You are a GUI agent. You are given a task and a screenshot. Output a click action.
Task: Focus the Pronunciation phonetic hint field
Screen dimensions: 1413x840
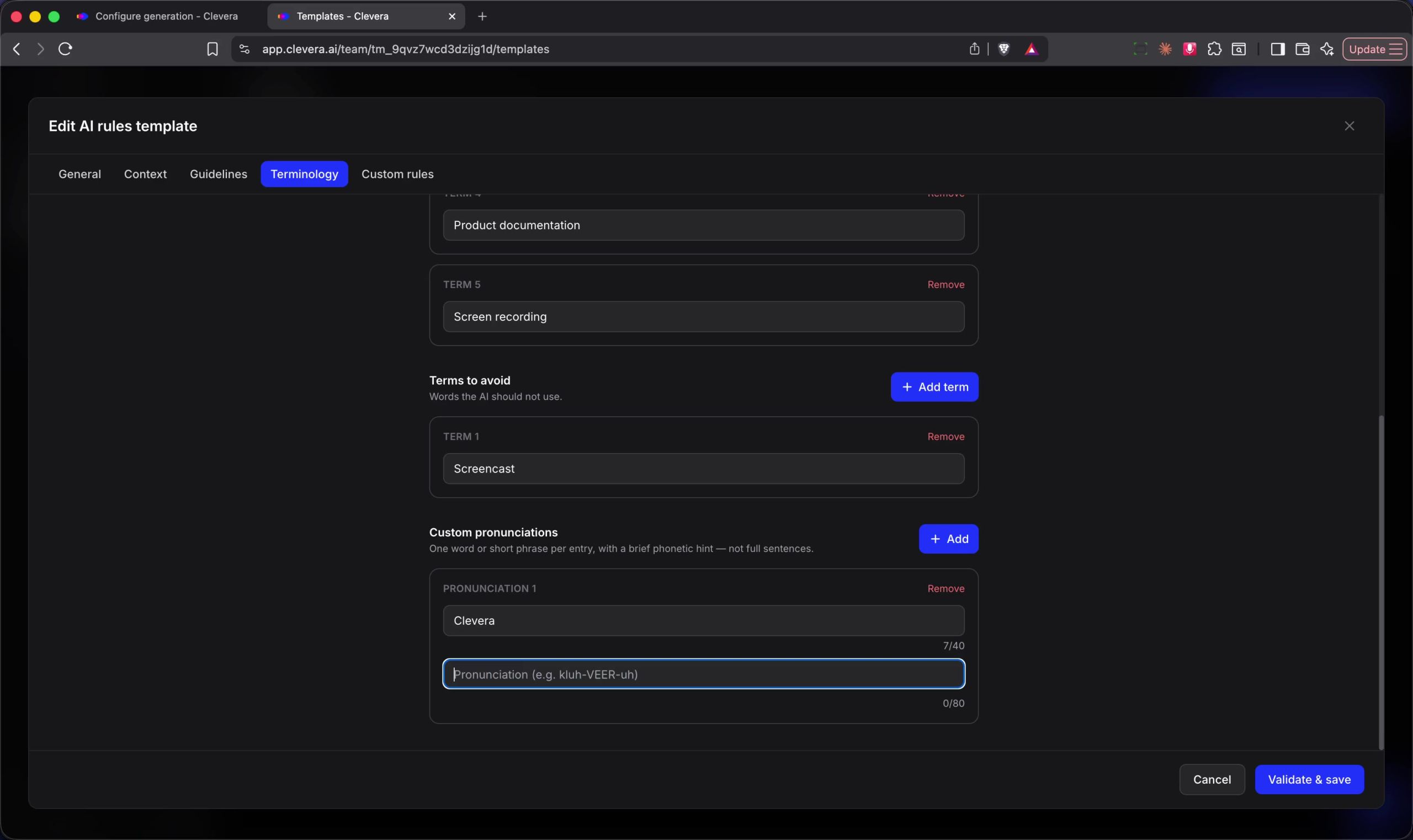click(x=704, y=674)
